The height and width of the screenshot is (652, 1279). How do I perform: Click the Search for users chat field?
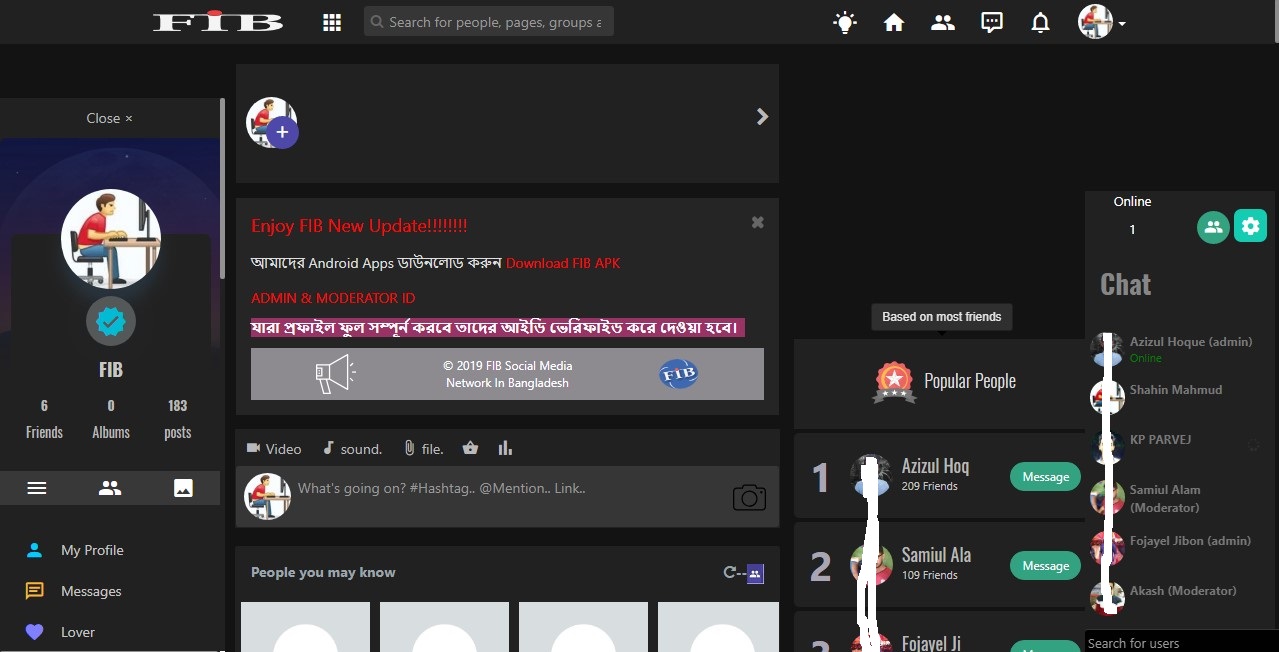click(x=1181, y=642)
